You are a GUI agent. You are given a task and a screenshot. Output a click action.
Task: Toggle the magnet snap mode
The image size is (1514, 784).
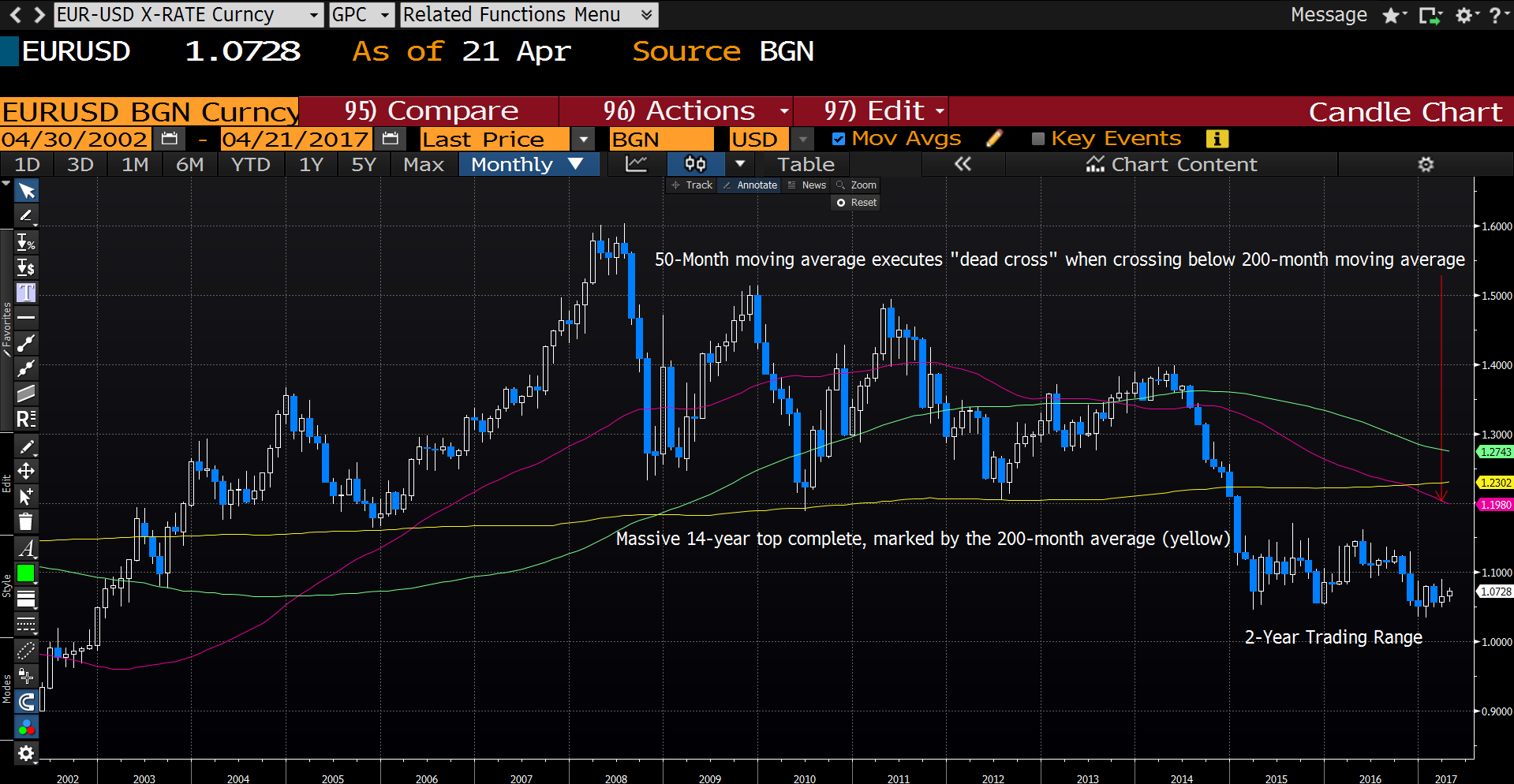tap(26, 702)
